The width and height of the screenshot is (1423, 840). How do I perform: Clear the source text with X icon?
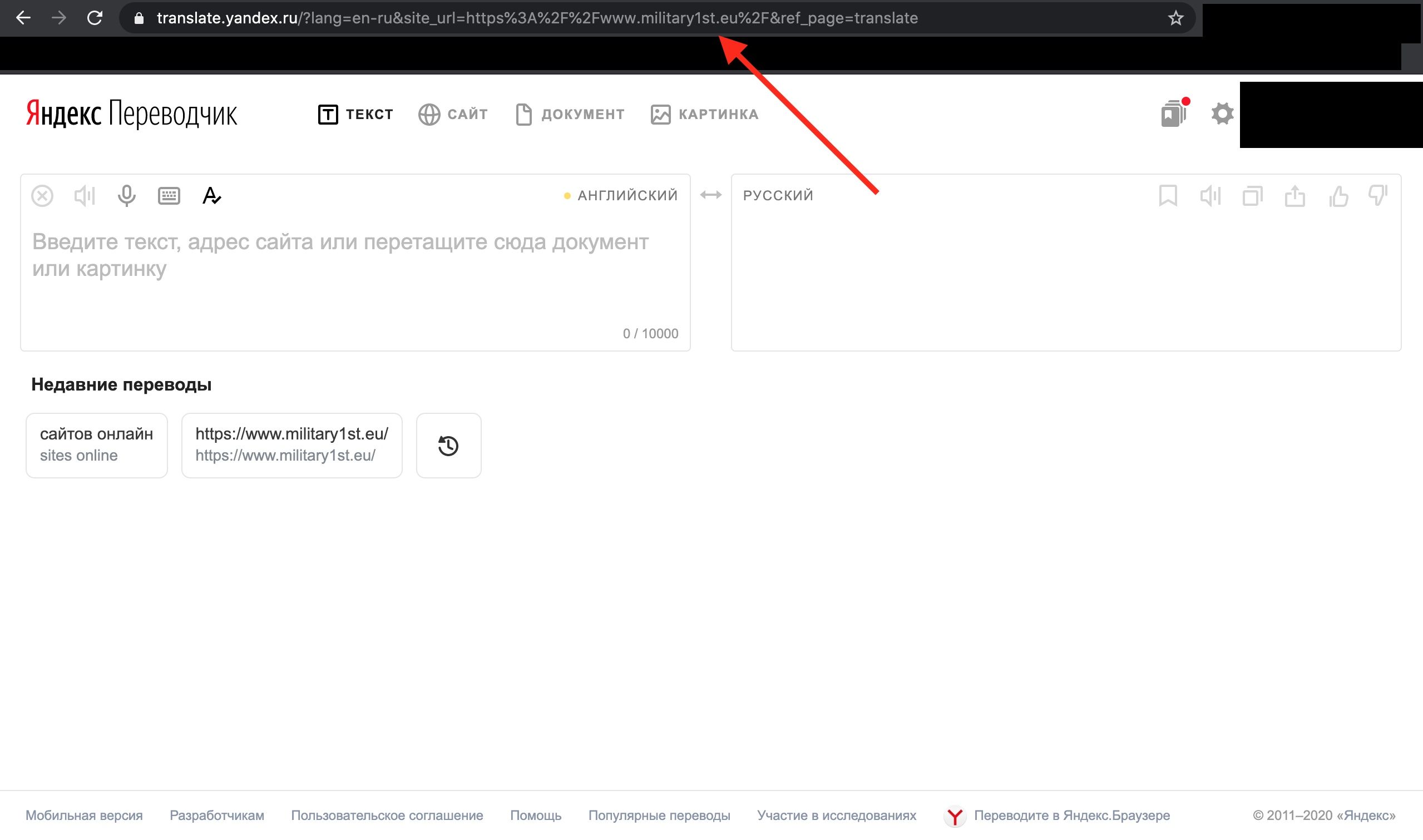click(x=42, y=196)
